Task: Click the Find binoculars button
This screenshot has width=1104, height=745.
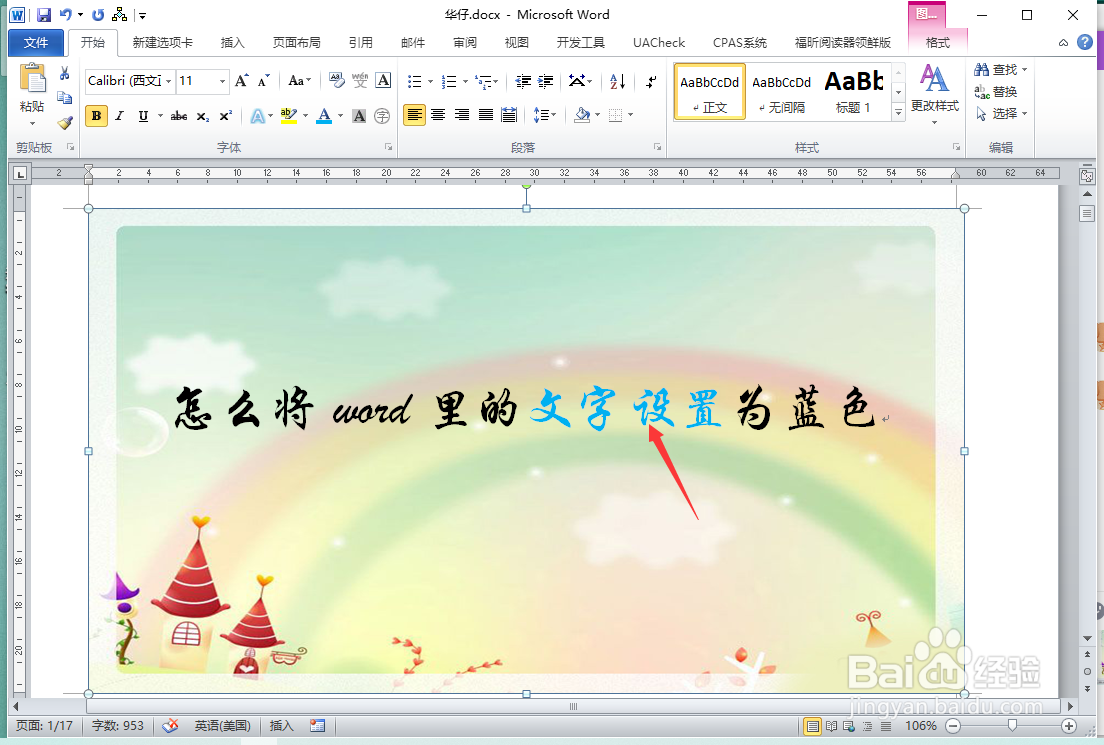Action: [x=1000, y=70]
